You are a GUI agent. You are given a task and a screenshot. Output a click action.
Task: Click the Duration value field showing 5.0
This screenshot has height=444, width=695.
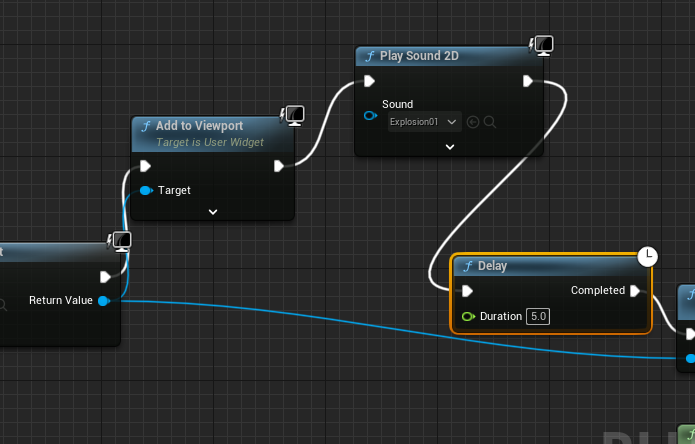(538, 316)
